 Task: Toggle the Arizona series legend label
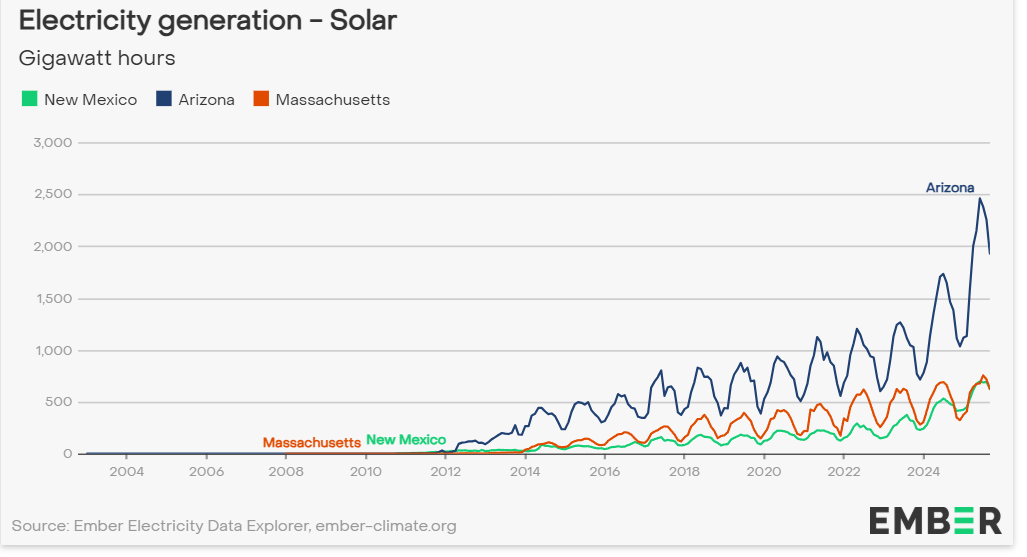pyautogui.click(x=206, y=100)
